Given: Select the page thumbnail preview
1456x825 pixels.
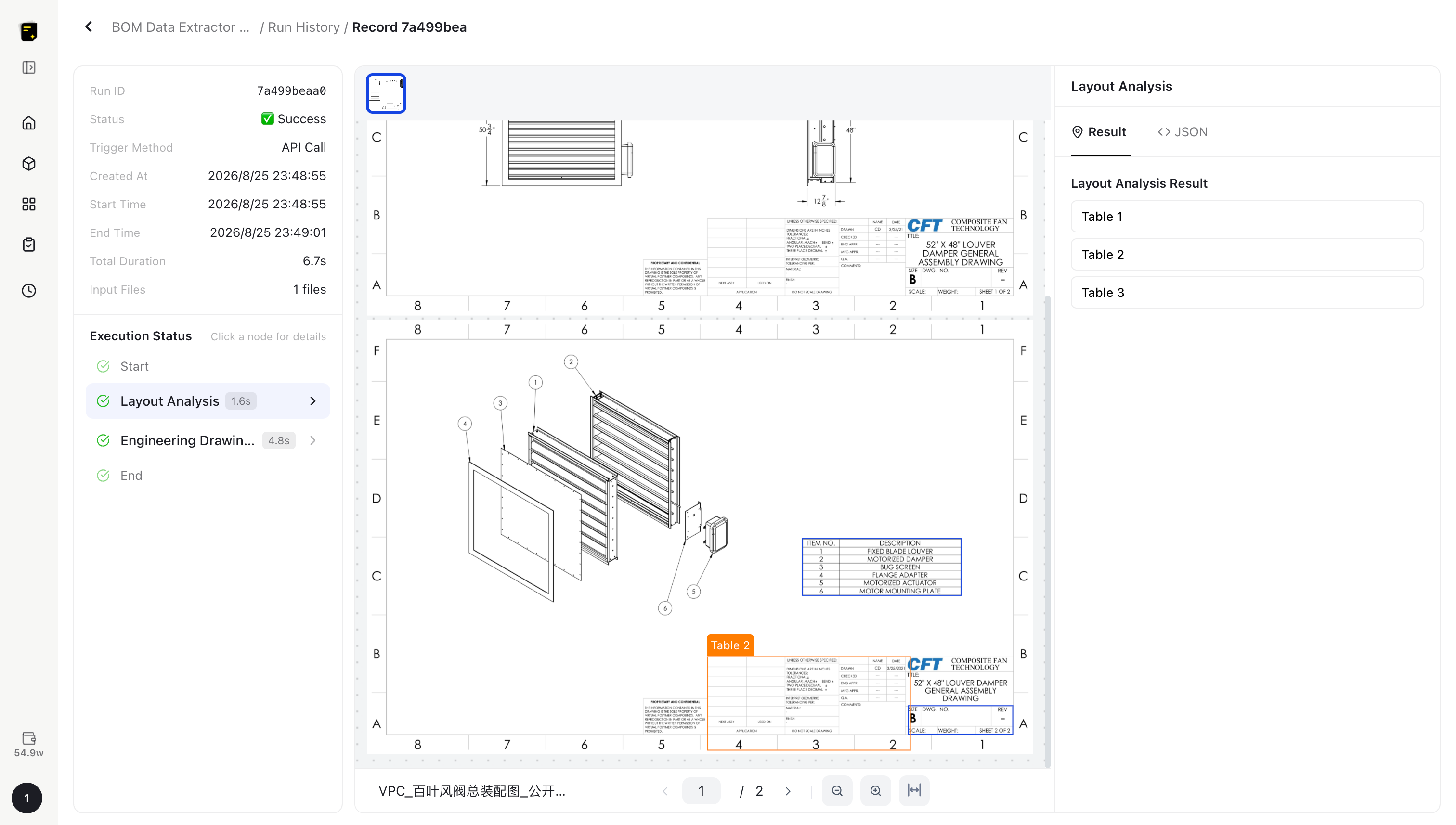Looking at the screenshot, I should tap(386, 93).
